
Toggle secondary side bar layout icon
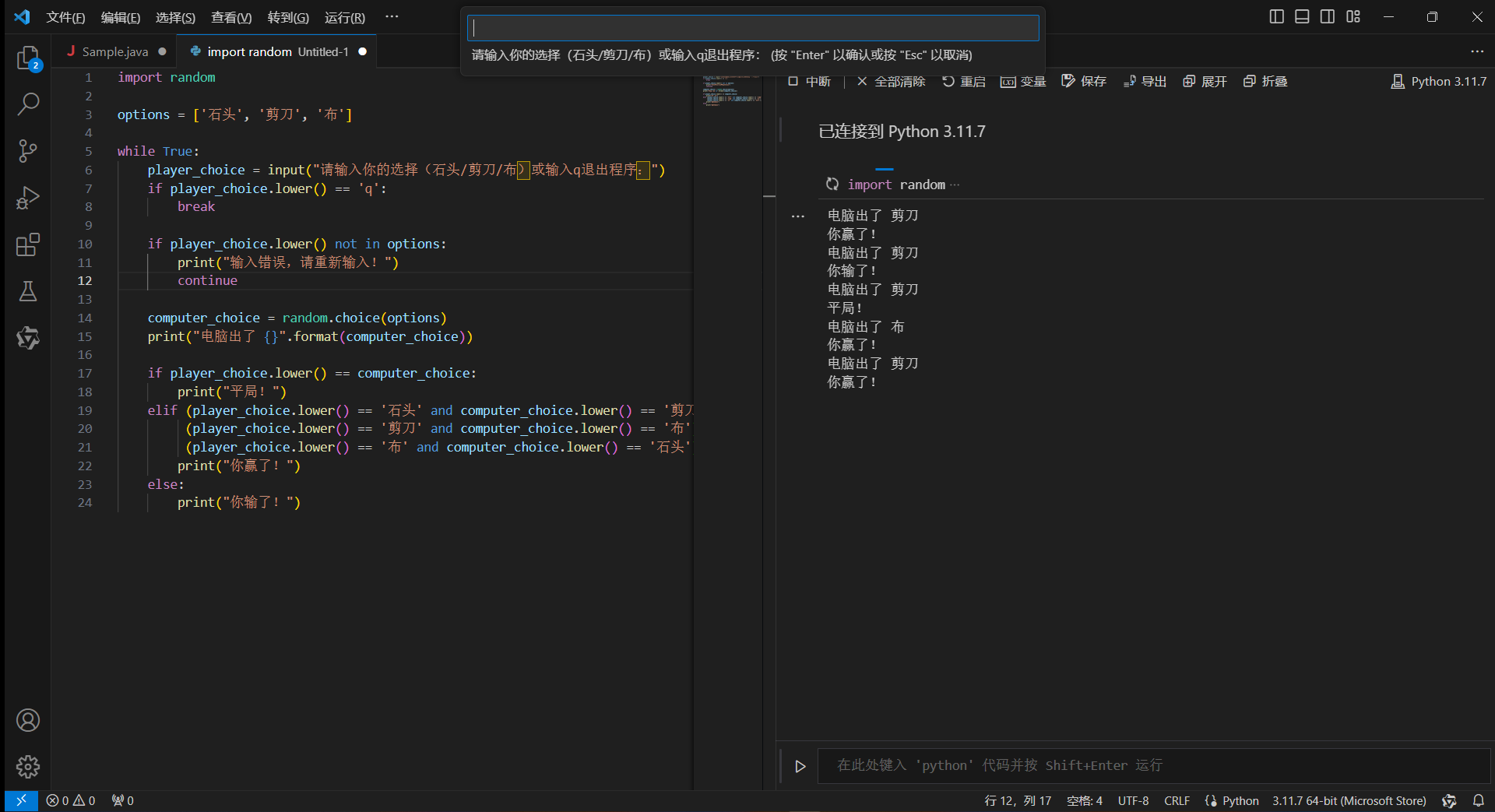[x=1328, y=16]
